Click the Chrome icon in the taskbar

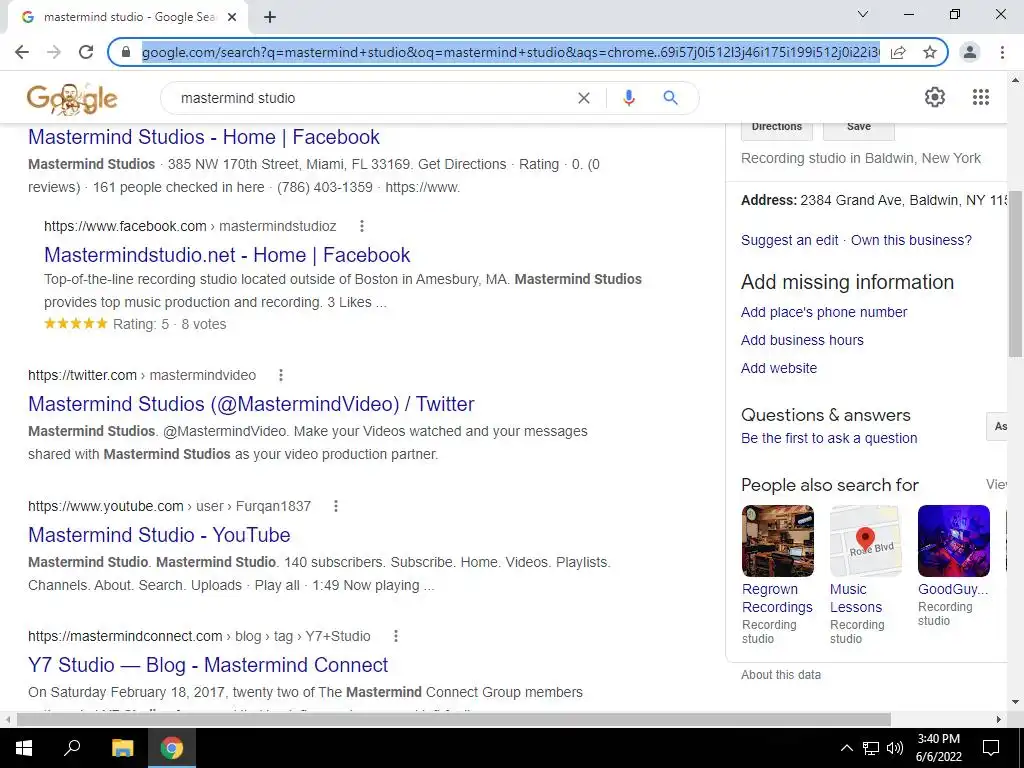point(172,748)
